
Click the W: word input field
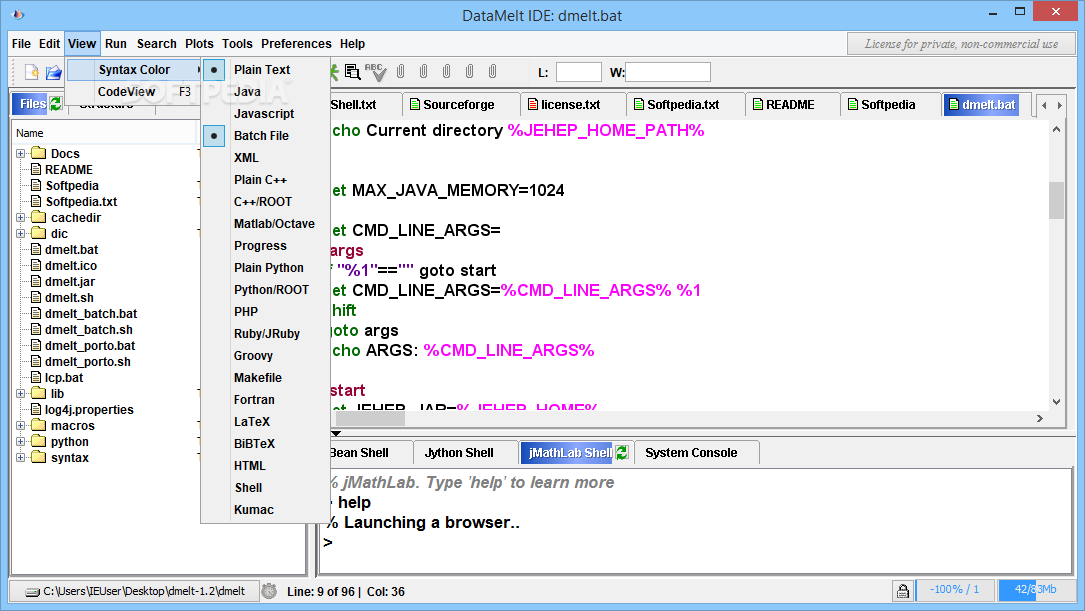pyautogui.click(x=667, y=72)
